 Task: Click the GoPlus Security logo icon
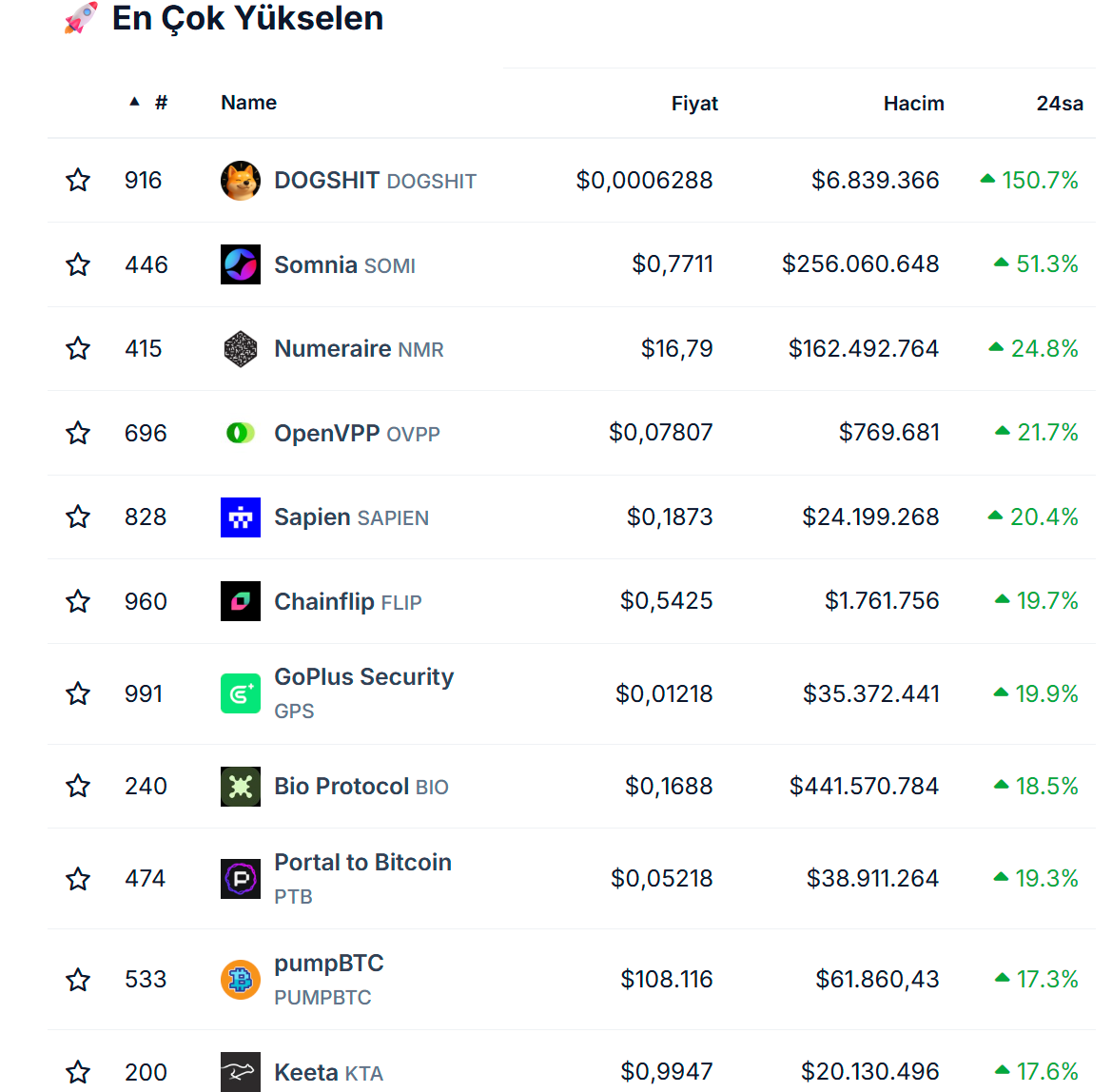(x=241, y=693)
